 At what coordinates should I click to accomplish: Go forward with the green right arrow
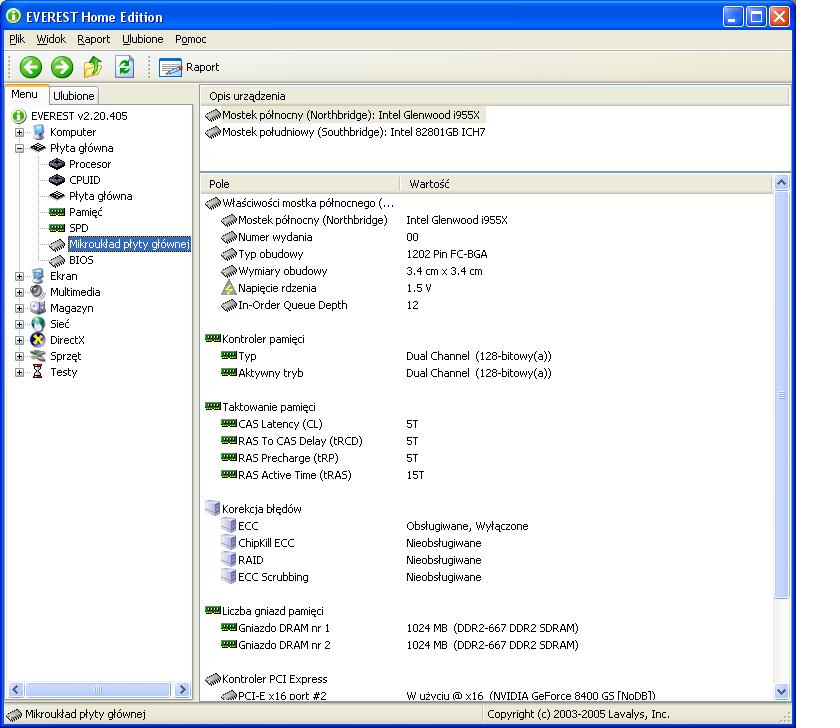(62, 67)
